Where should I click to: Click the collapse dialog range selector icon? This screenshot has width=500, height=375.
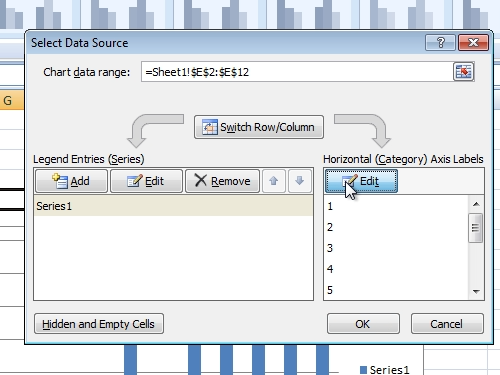[463, 72]
